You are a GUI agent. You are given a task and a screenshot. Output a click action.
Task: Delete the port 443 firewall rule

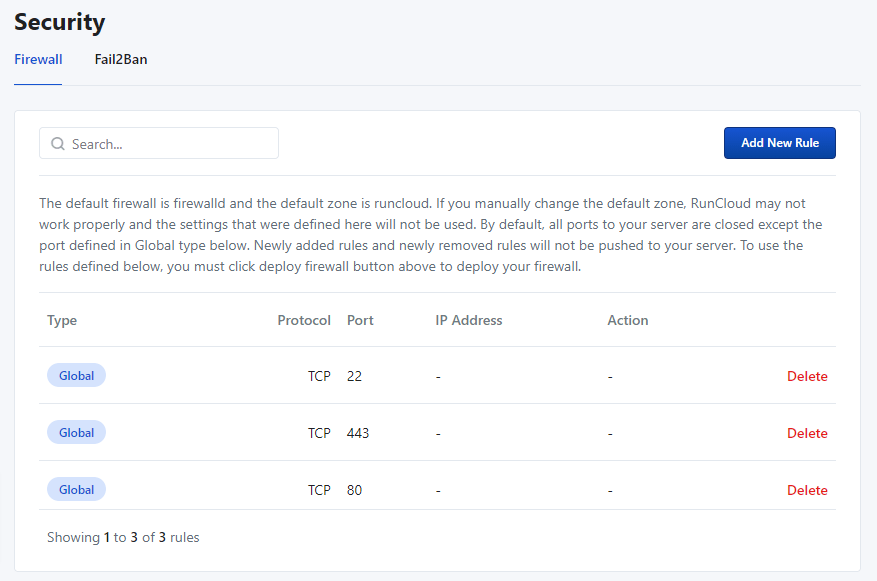(x=807, y=433)
